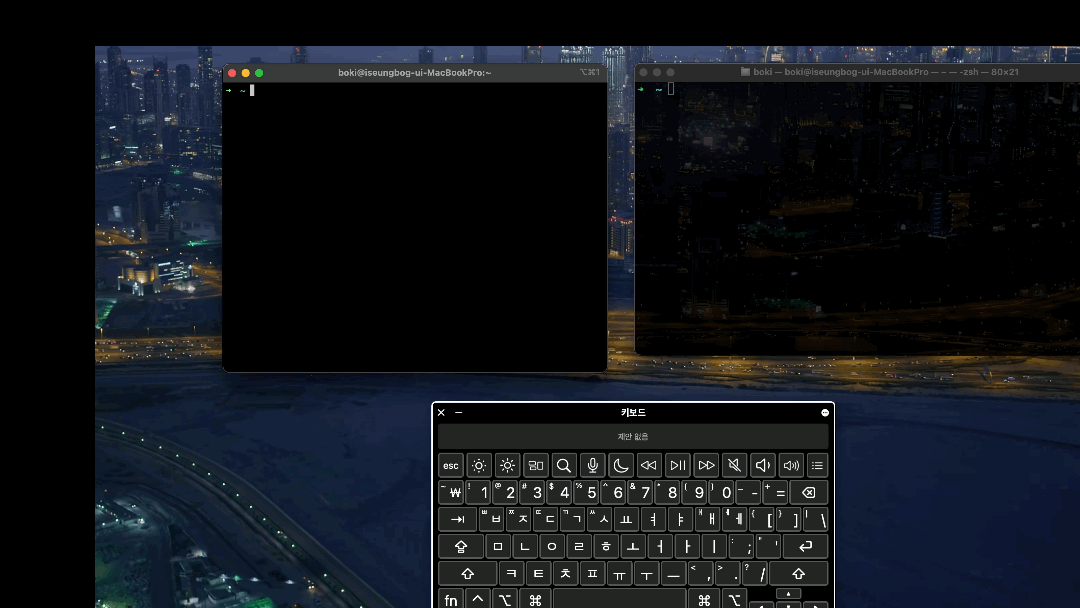Activate the dictation microphone key
1080x608 pixels.
pos(592,465)
